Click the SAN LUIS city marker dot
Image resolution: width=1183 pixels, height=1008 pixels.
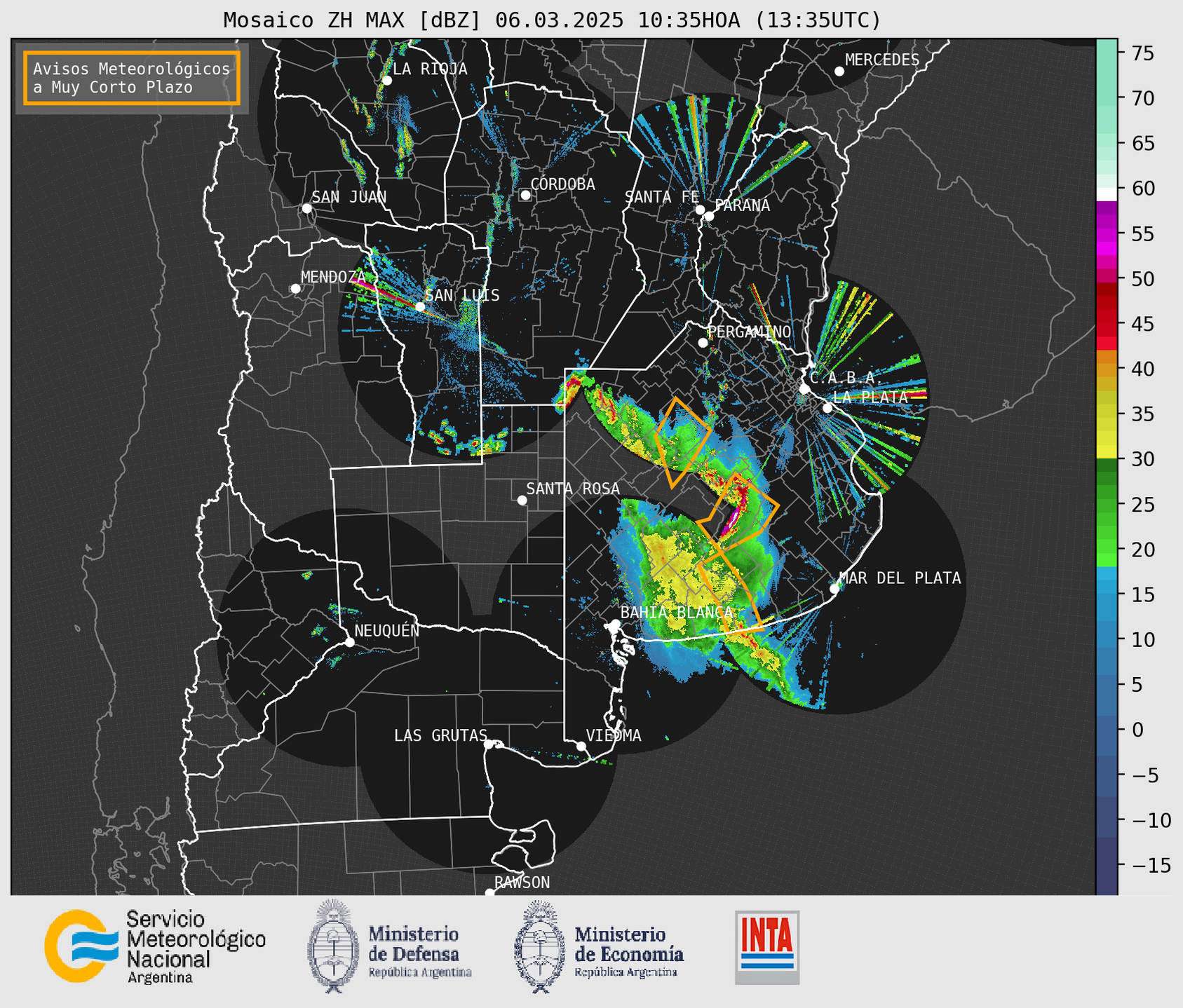pyautogui.click(x=419, y=306)
